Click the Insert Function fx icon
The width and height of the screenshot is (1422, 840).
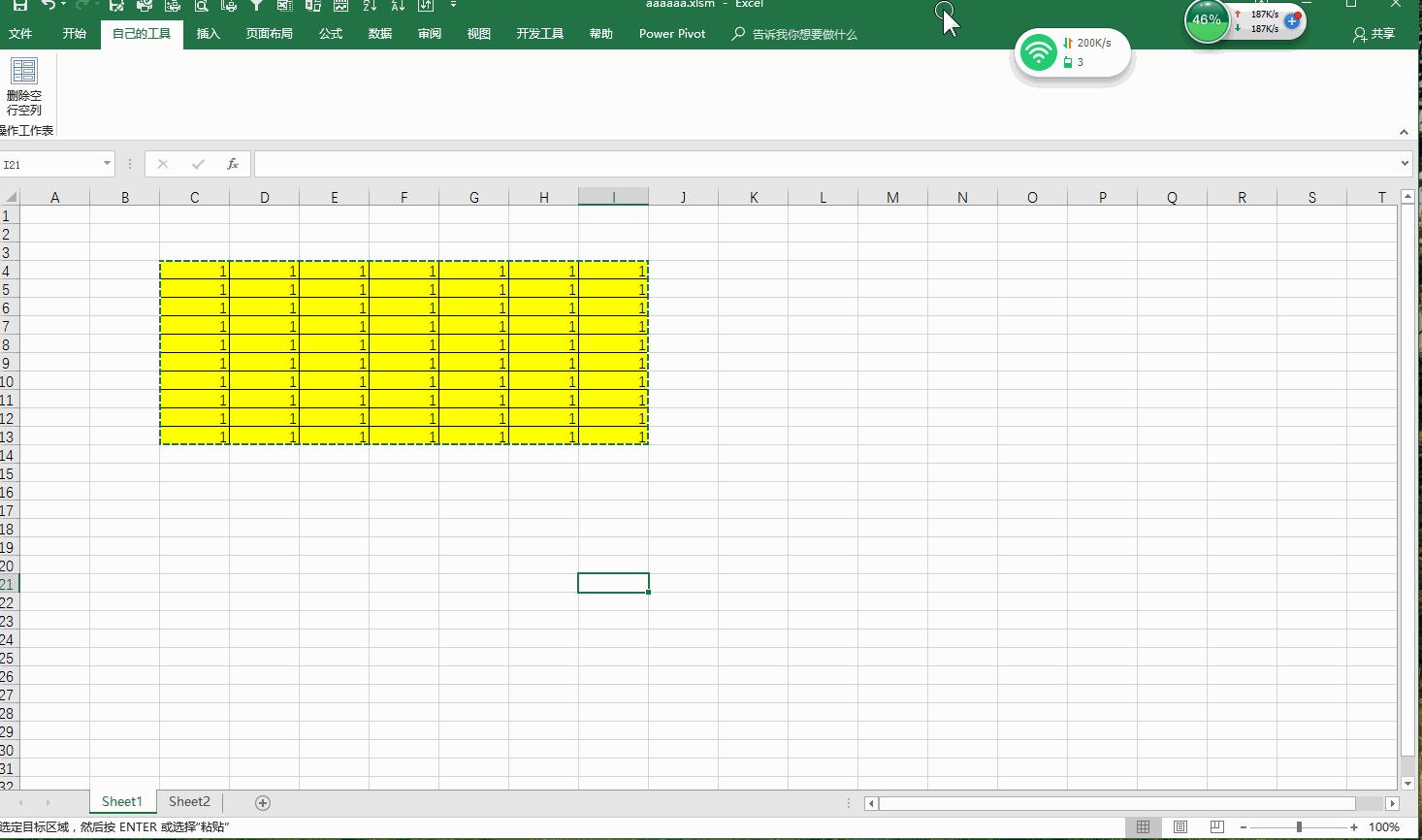pyautogui.click(x=233, y=164)
